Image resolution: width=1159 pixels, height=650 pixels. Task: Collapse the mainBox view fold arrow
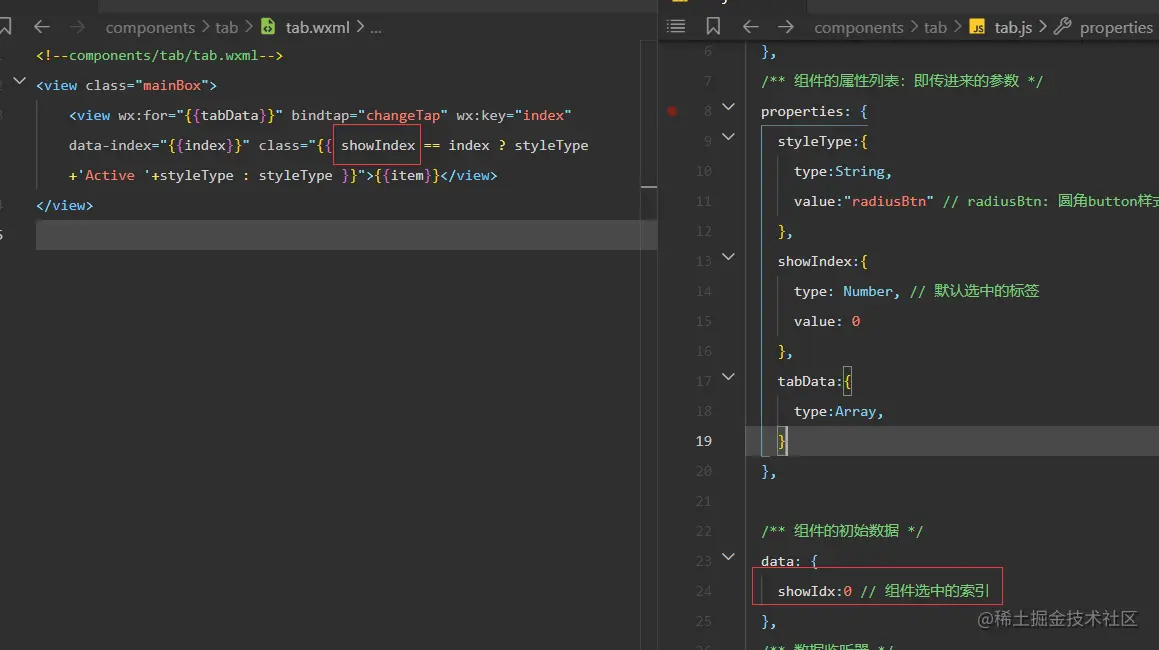click(x=20, y=81)
